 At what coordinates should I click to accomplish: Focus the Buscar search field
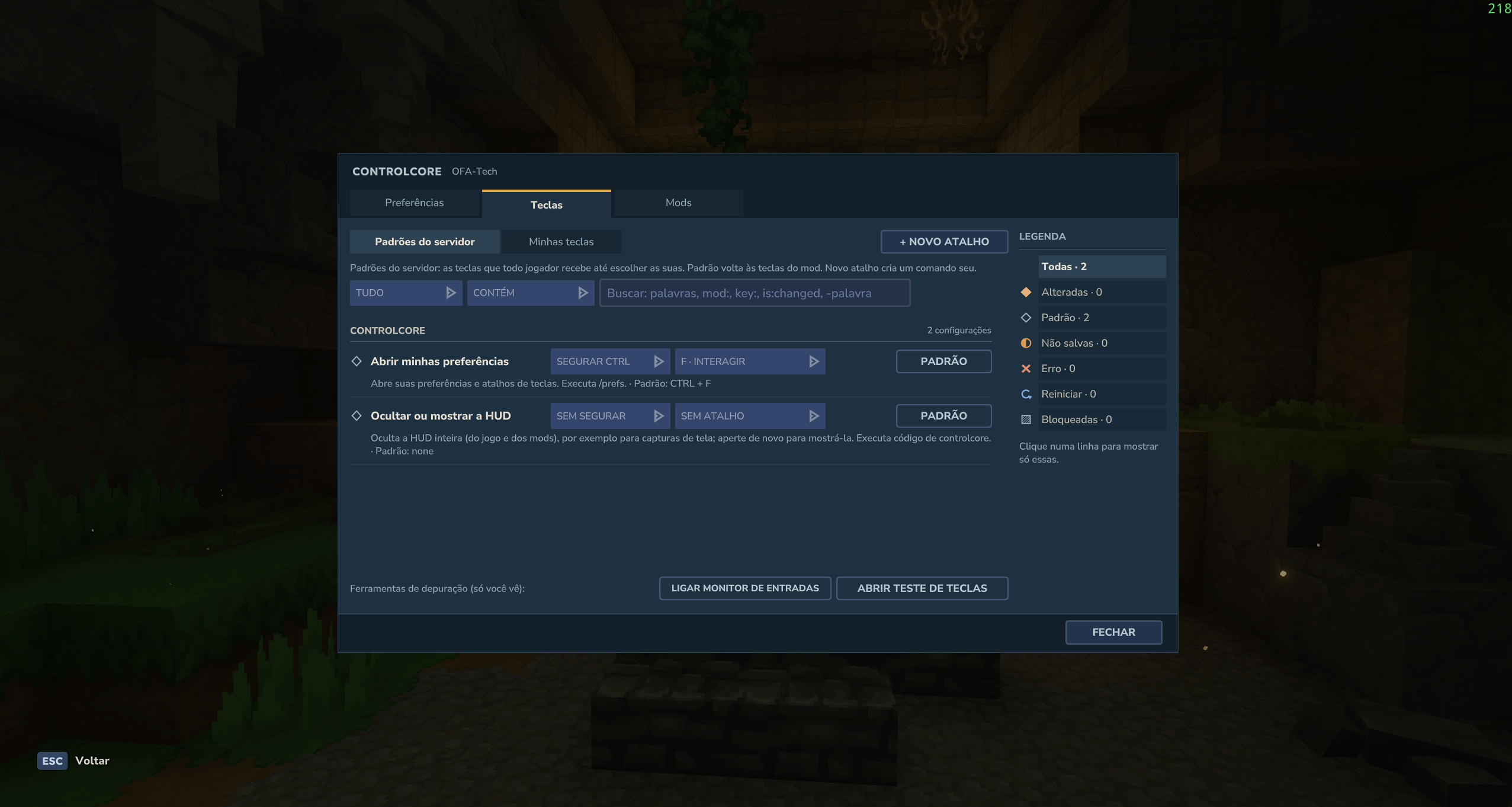[755, 293]
